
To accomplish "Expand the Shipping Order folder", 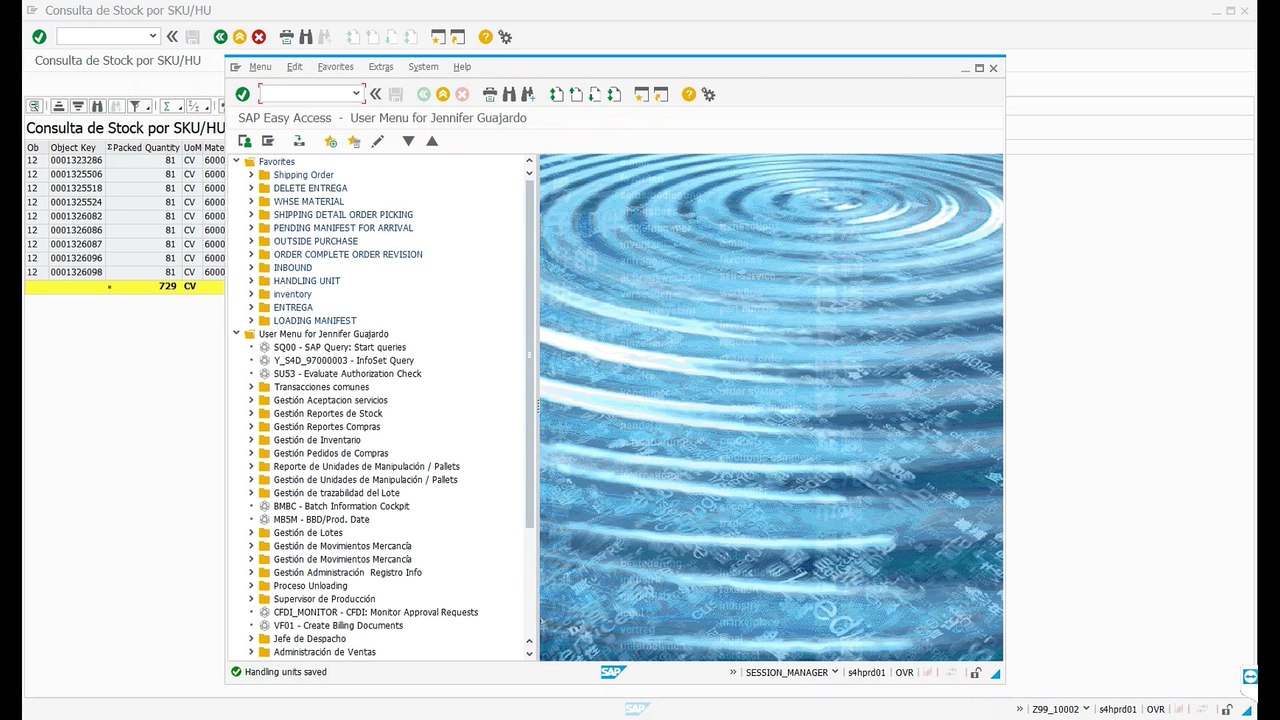I will pyautogui.click(x=251, y=175).
